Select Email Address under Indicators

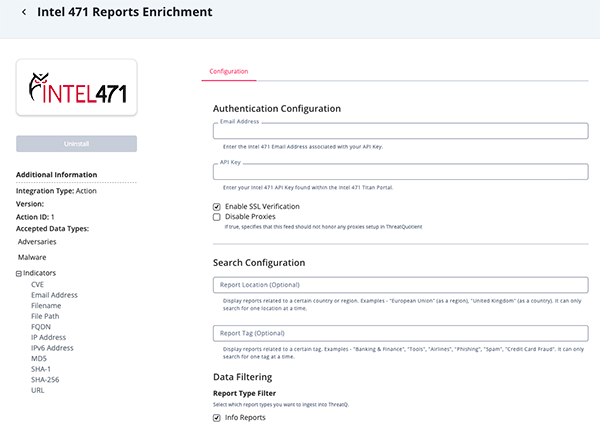(x=54, y=295)
